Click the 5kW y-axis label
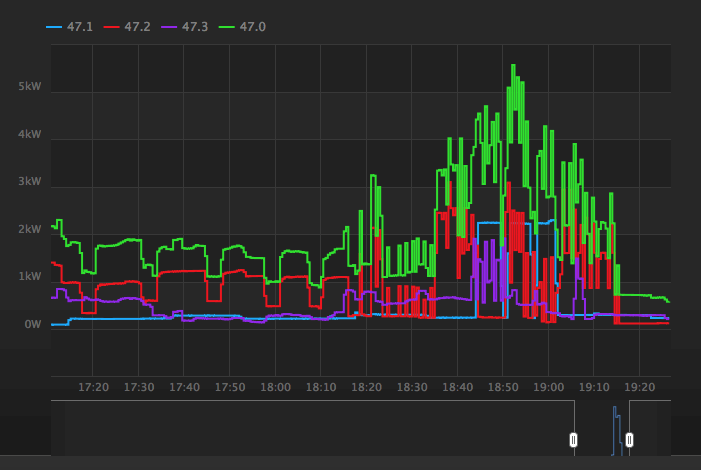 click(30, 87)
